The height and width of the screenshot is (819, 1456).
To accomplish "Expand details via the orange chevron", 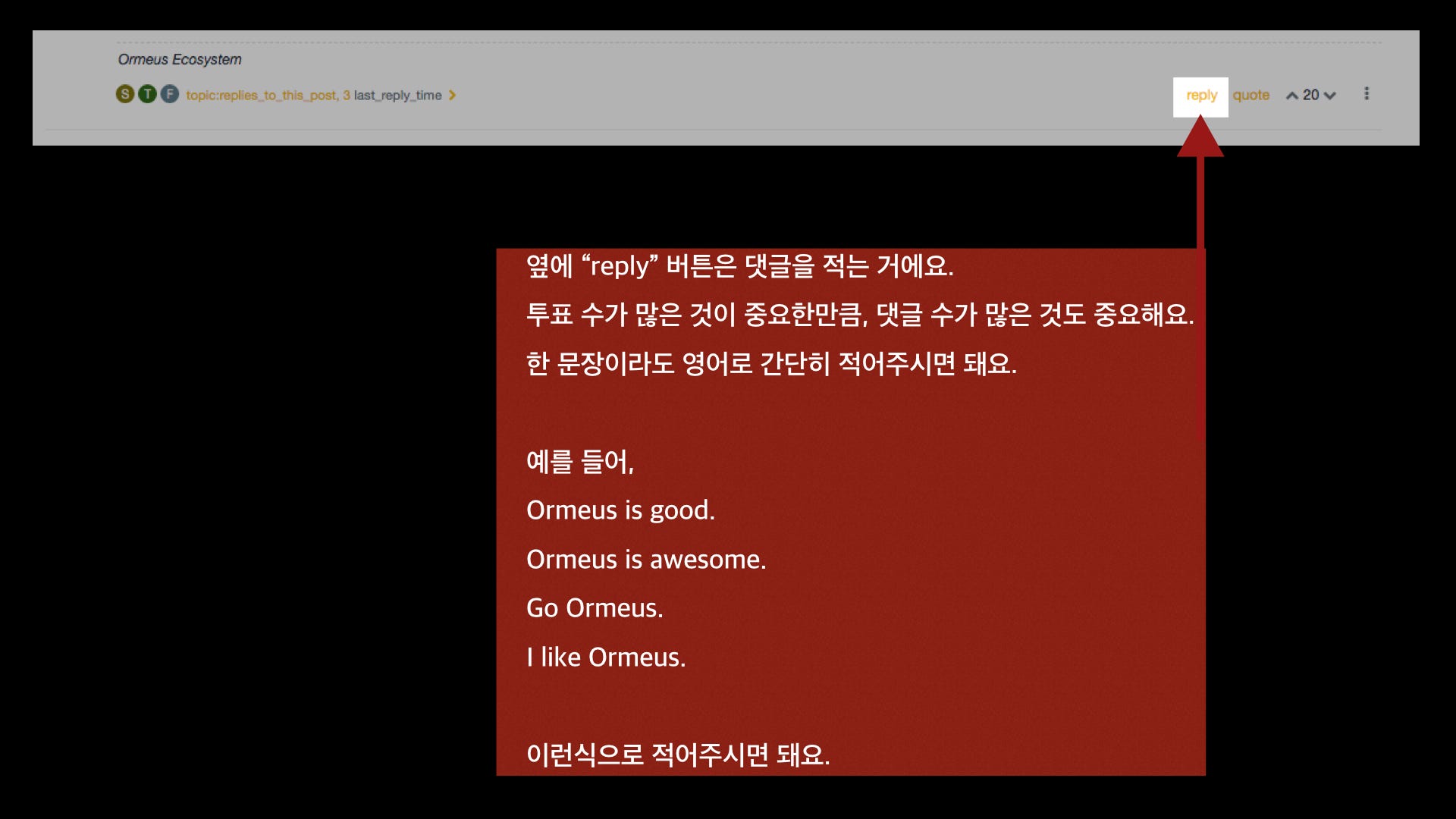I will tap(453, 96).
